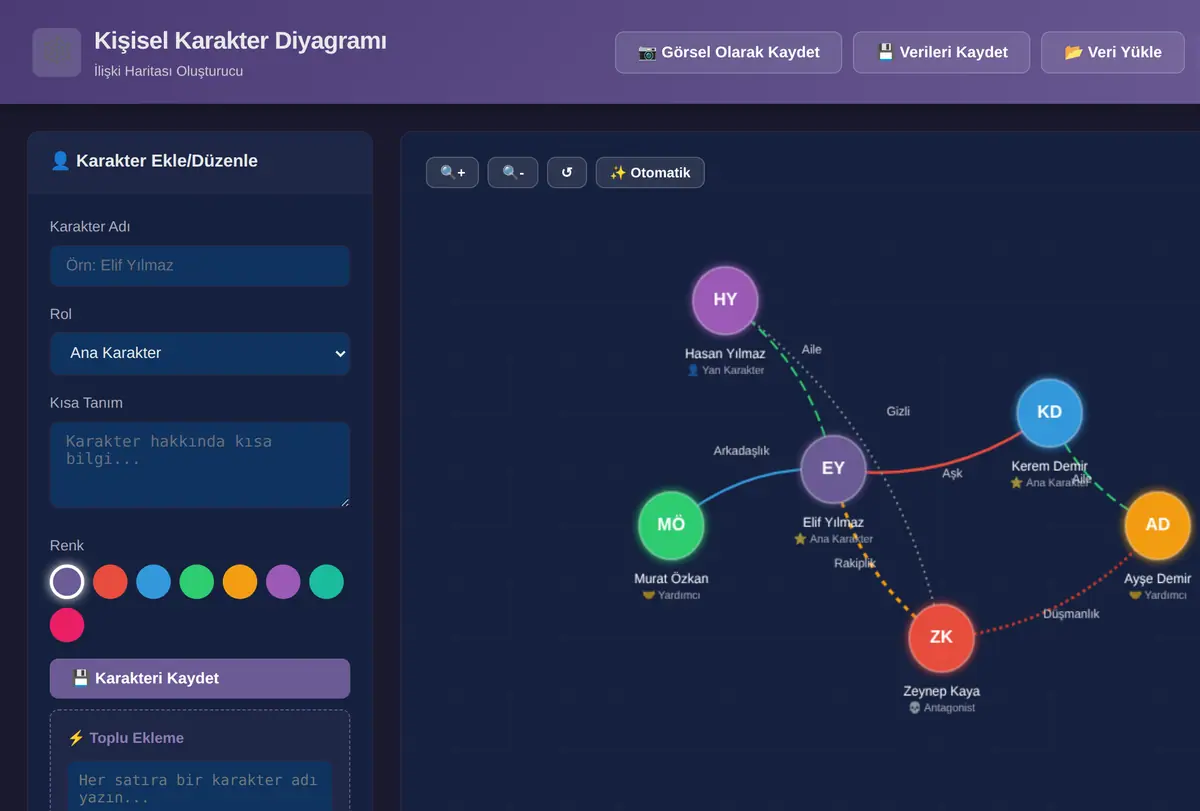Open the Rol dropdown showing Ana Karakter

click(x=200, y=353)
